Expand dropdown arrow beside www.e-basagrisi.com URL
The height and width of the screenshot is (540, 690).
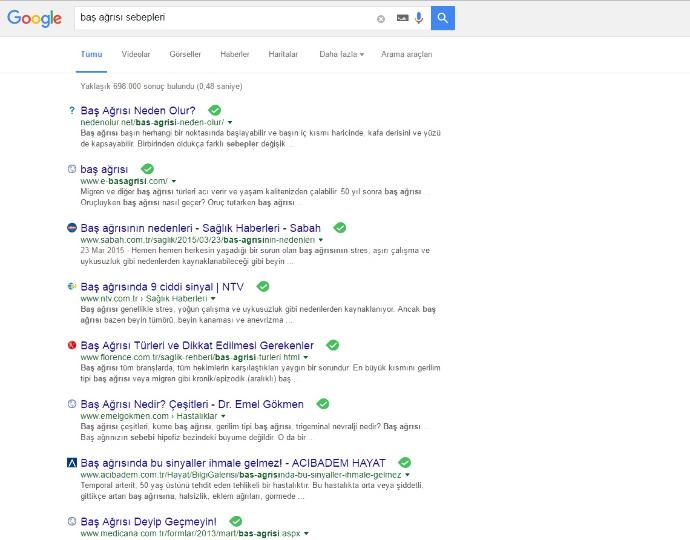[174, 181]
